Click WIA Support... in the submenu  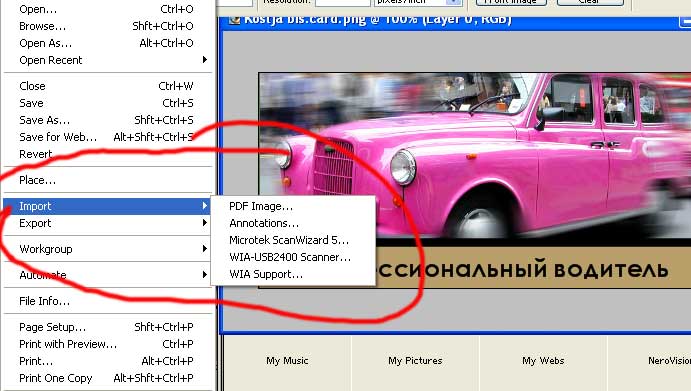[x=293, y=274]
